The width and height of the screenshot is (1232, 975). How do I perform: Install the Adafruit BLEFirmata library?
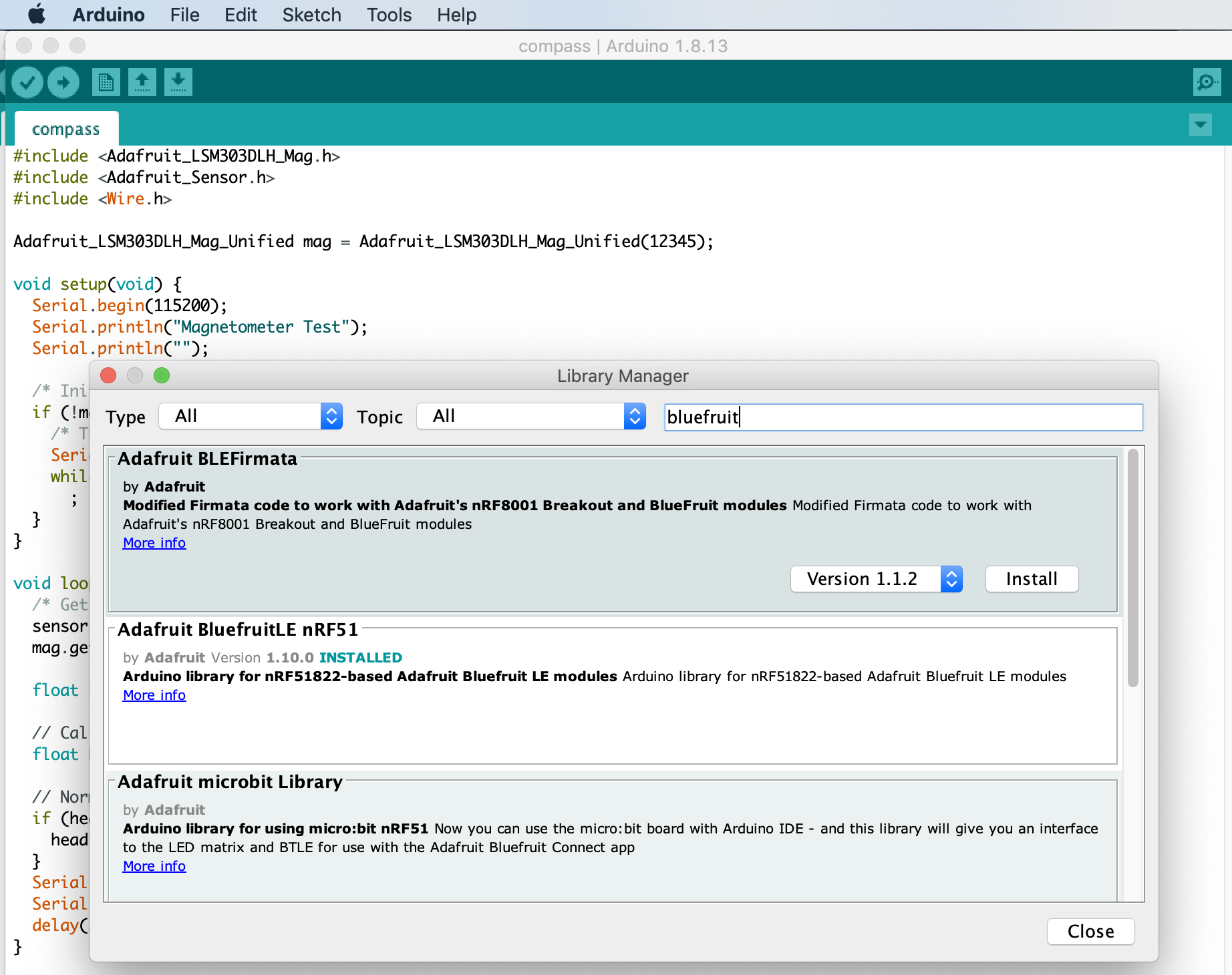point(1032,579)
